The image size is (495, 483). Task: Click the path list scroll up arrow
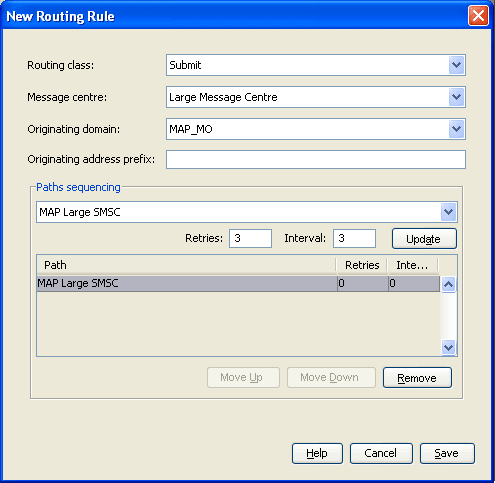point(449,284)
